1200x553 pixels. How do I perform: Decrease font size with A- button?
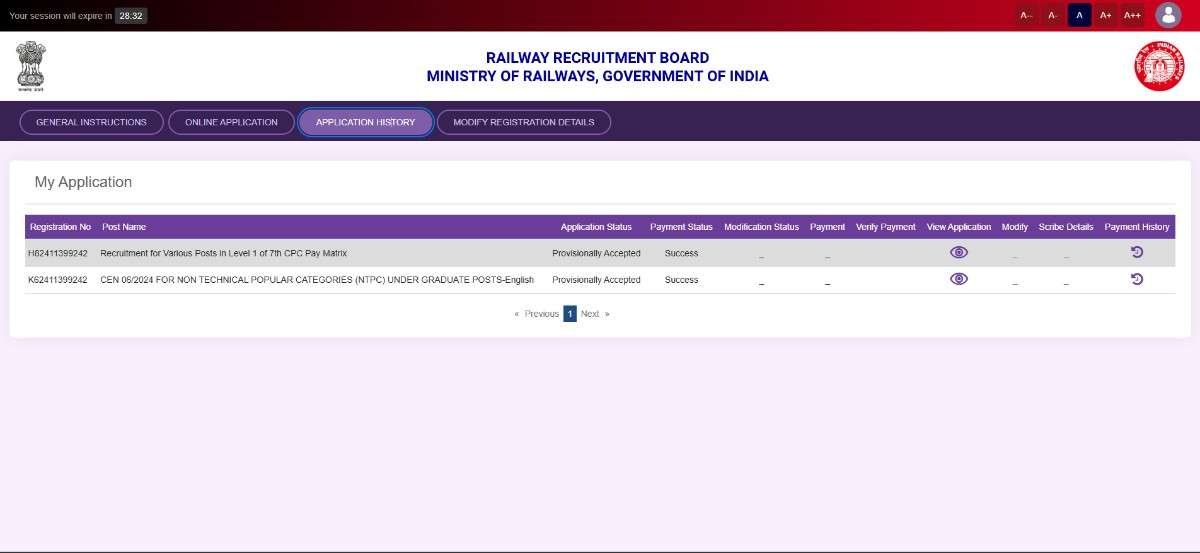click(1052, 15)
